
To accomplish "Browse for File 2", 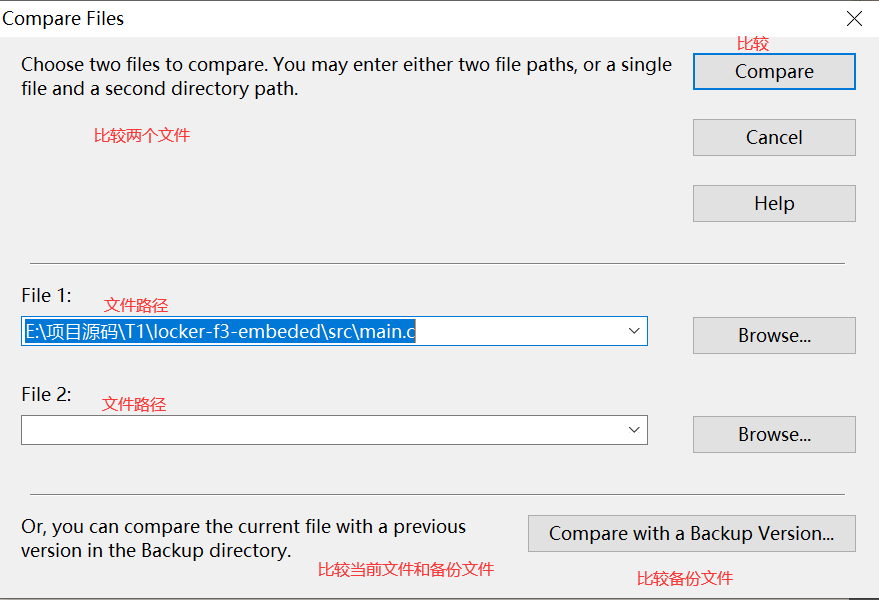I will (x=774, y=435).
